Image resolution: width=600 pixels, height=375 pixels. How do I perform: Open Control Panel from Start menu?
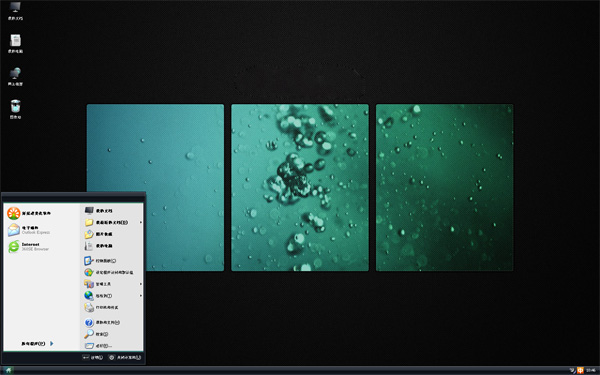point(100,261)
